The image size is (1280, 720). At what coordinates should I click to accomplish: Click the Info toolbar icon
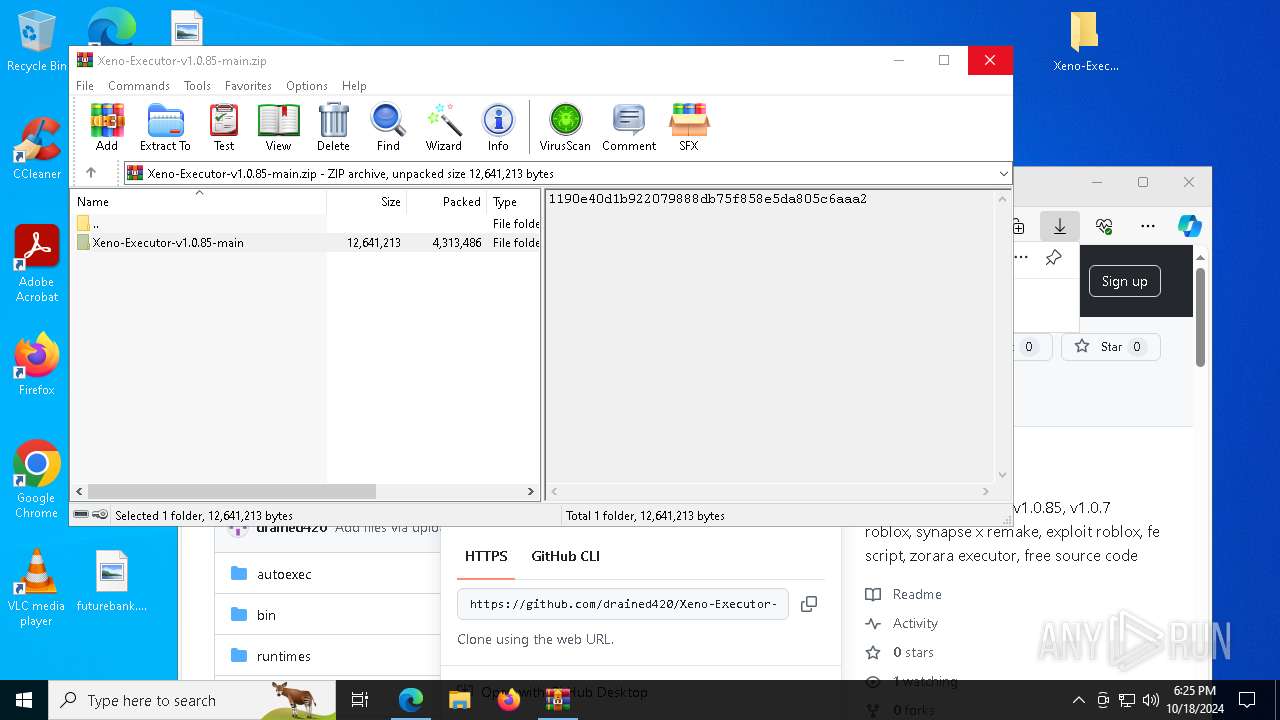[498, 127]
